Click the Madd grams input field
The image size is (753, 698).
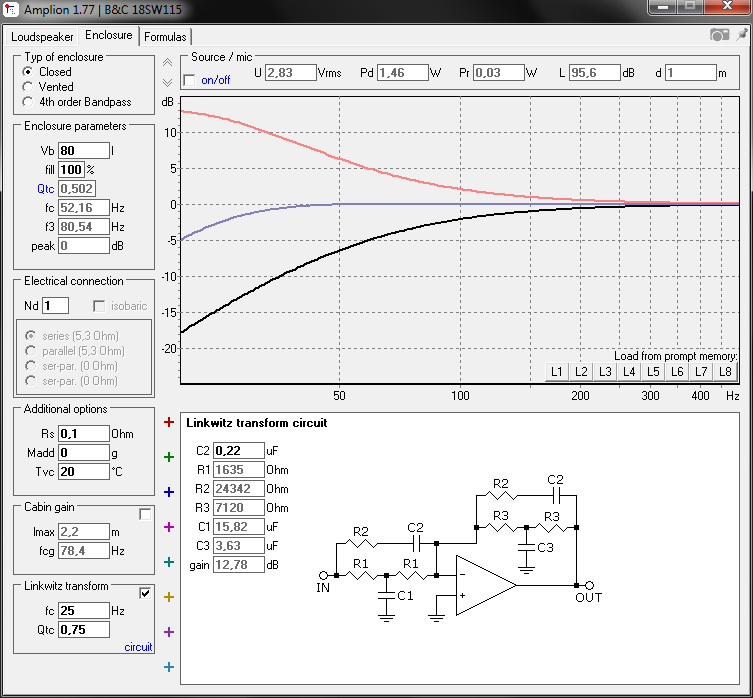84,453
